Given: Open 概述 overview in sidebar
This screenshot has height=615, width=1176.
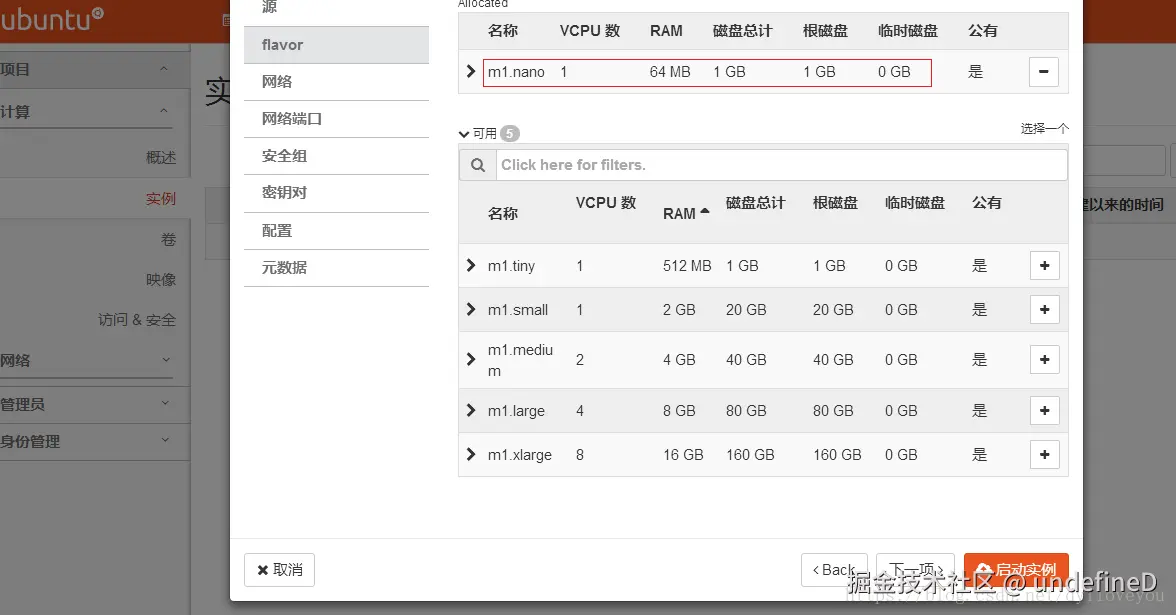Looking at the screenshot, I should (x=160, y=158).
